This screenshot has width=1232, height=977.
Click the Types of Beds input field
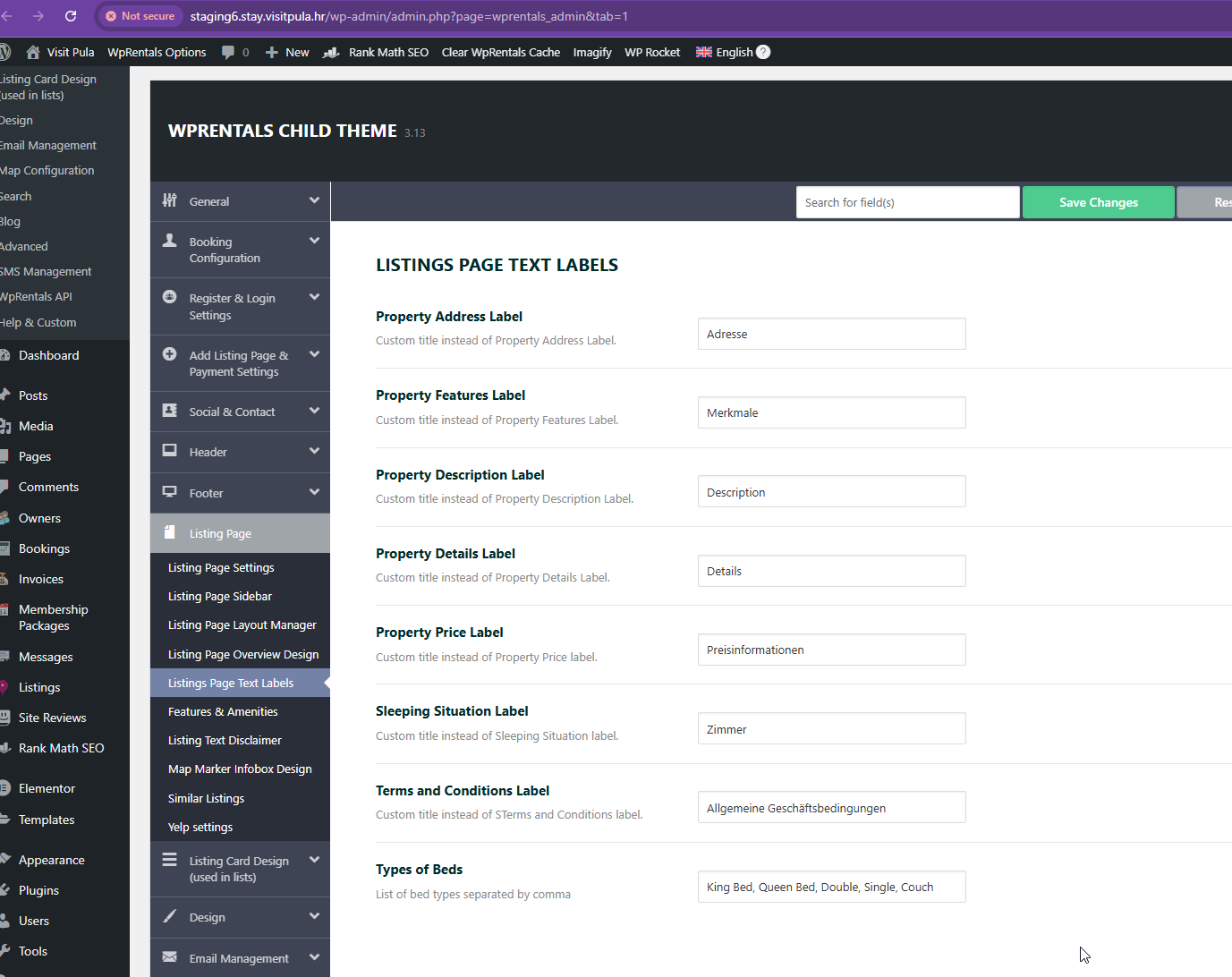point(832,887)
